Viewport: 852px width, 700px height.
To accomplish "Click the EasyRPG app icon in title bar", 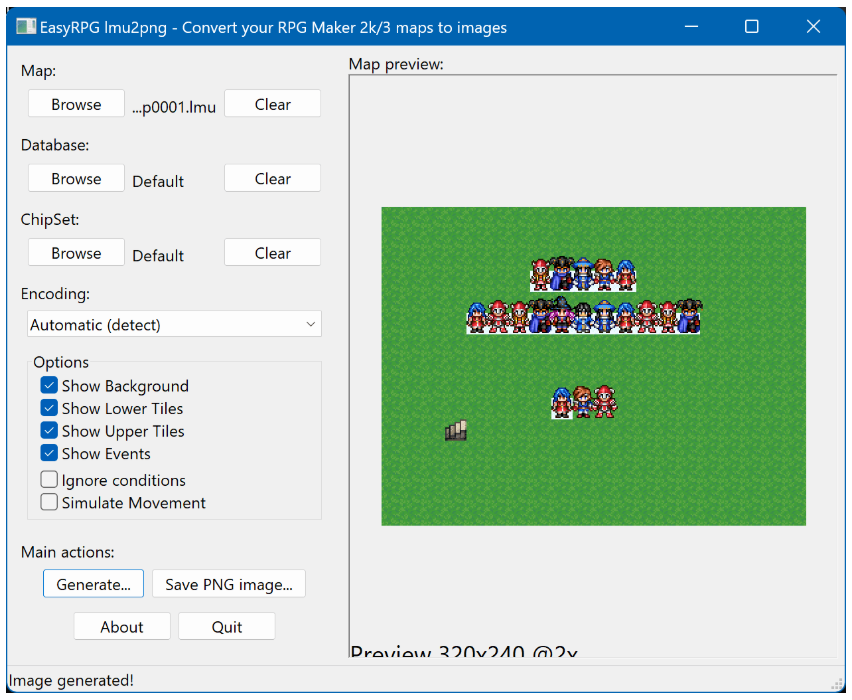I will pos(26,27).
